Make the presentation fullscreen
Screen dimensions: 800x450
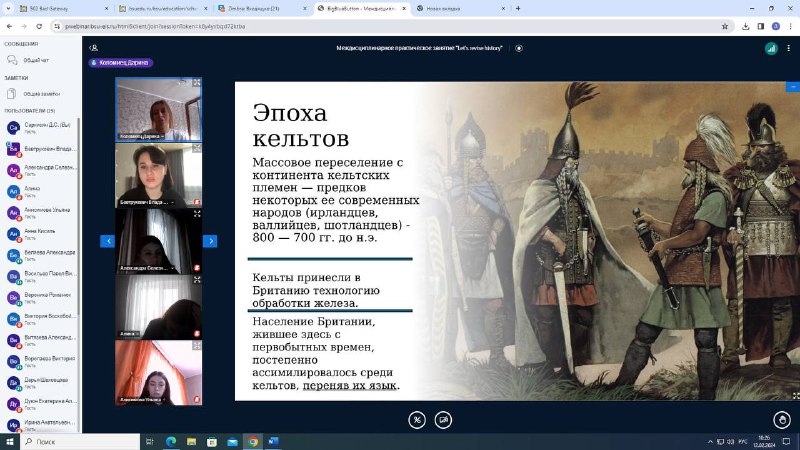pos(795,395)
